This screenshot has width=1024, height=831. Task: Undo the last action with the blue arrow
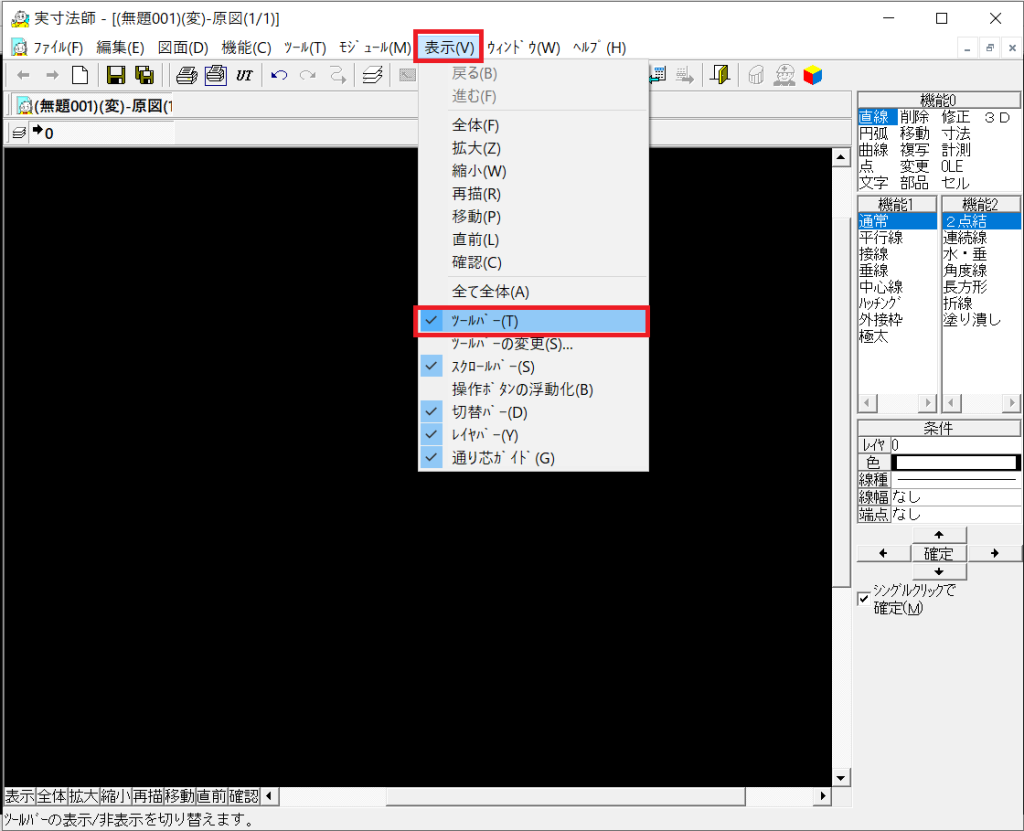pyautogui.click(x=280, y=76)
